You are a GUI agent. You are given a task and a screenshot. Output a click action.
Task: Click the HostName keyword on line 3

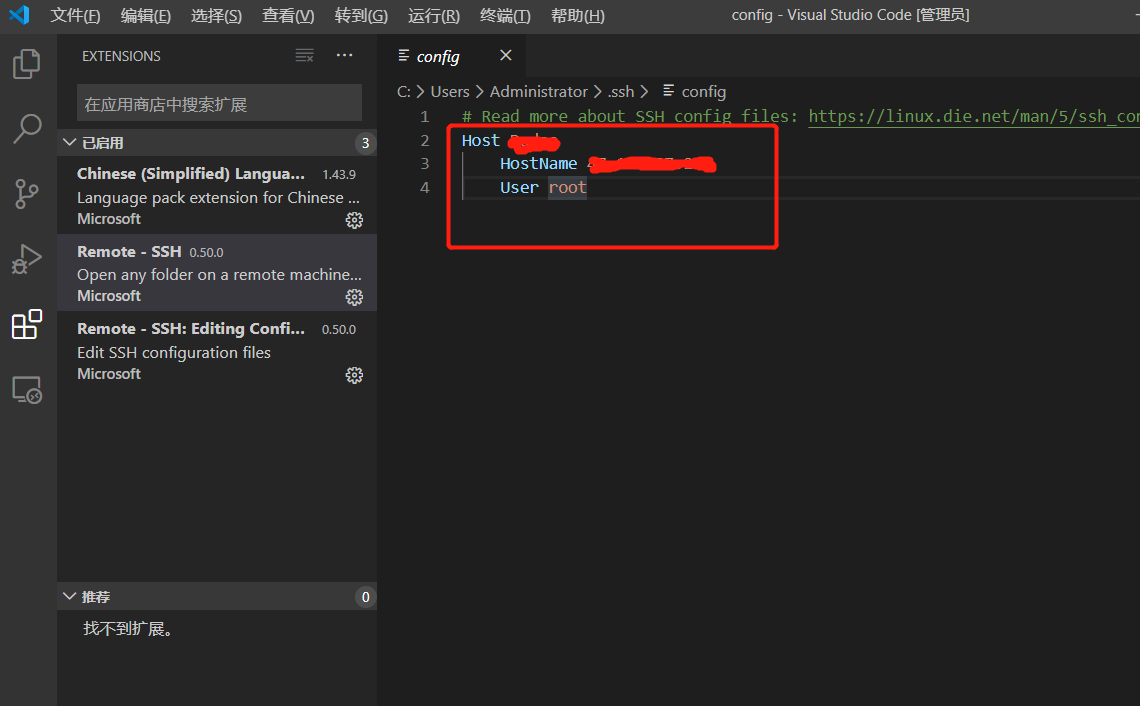tap(538, 164)
